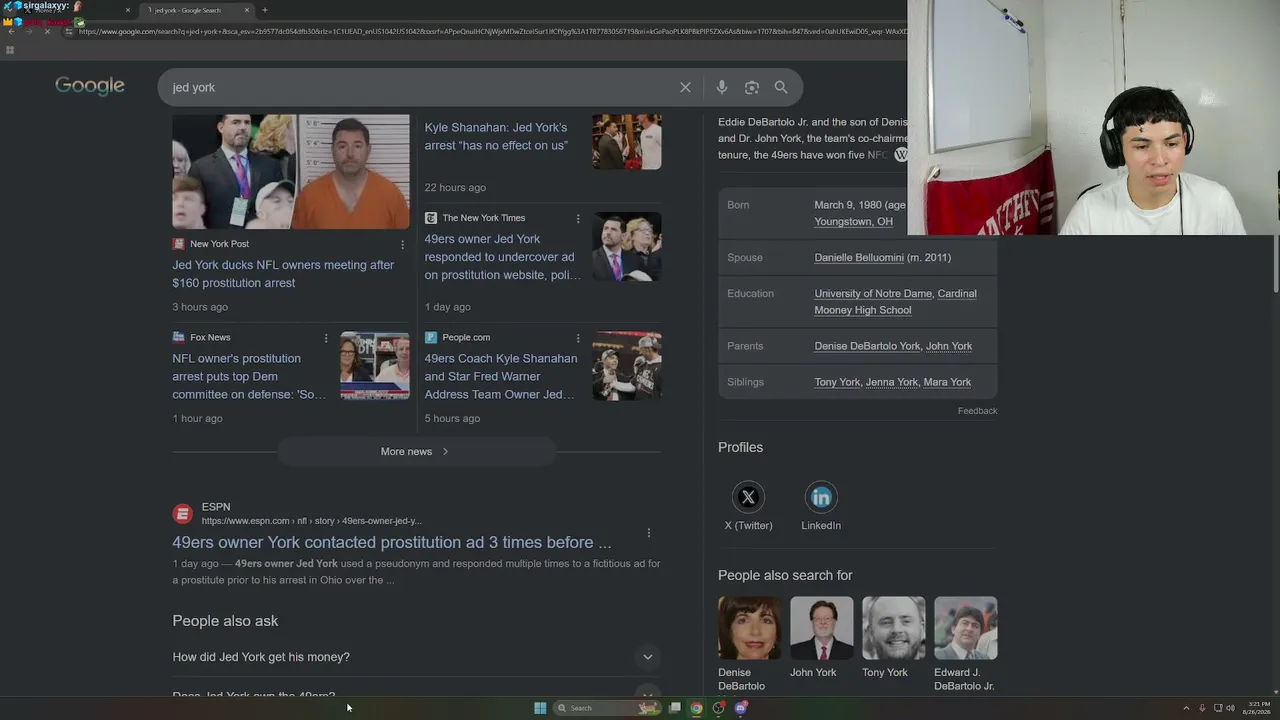The width and height of the screenshot is (1280, 720).
Task: Stop loading the page
Action: tap(47, 31)
